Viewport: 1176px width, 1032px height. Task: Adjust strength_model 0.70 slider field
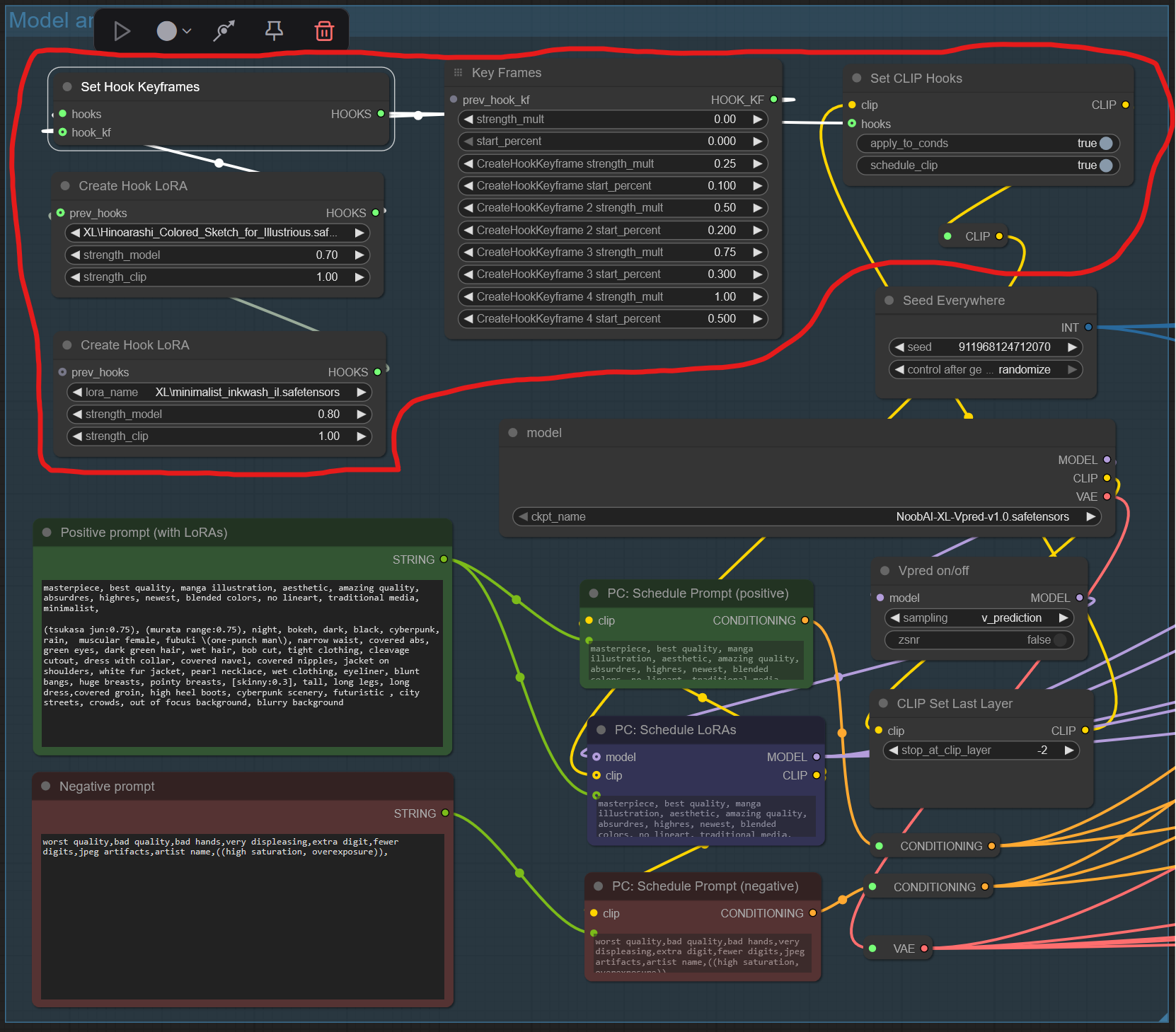217,255
